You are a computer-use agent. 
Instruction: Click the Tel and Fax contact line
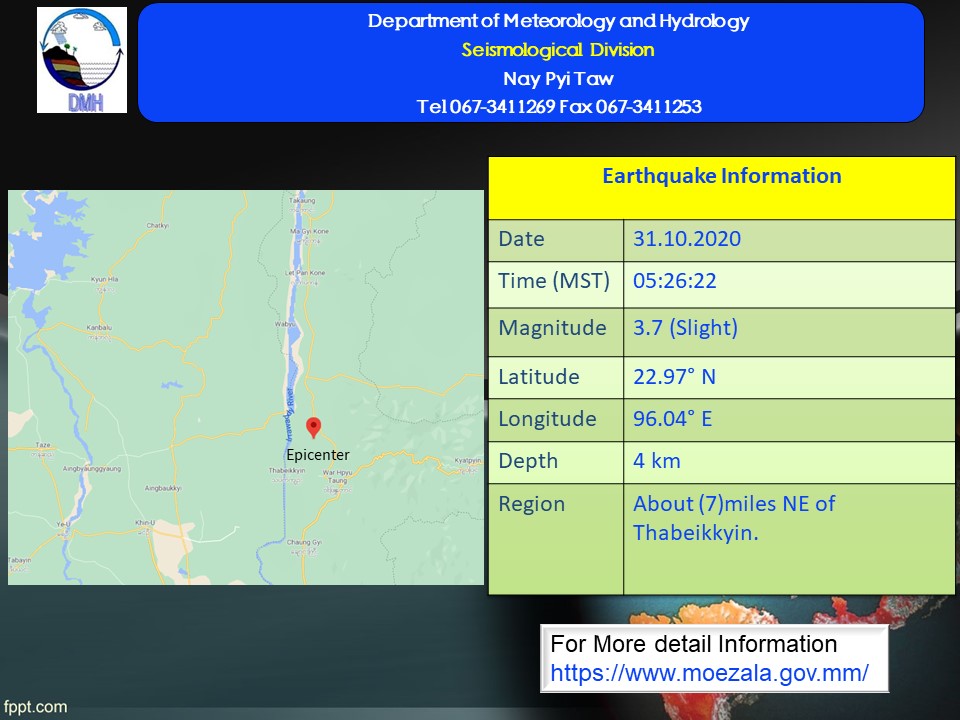click(558, 107)
